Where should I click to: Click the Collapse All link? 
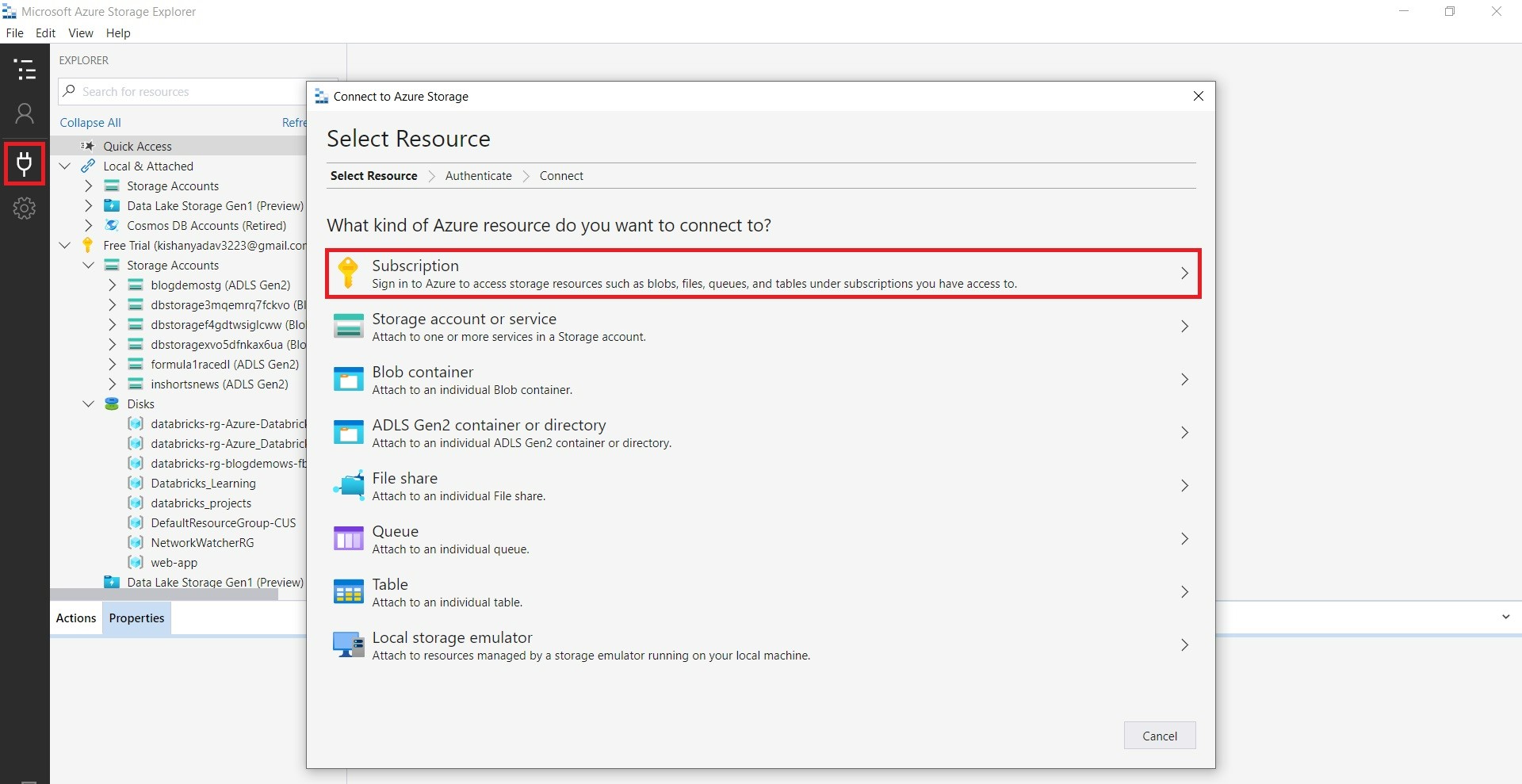90,122
